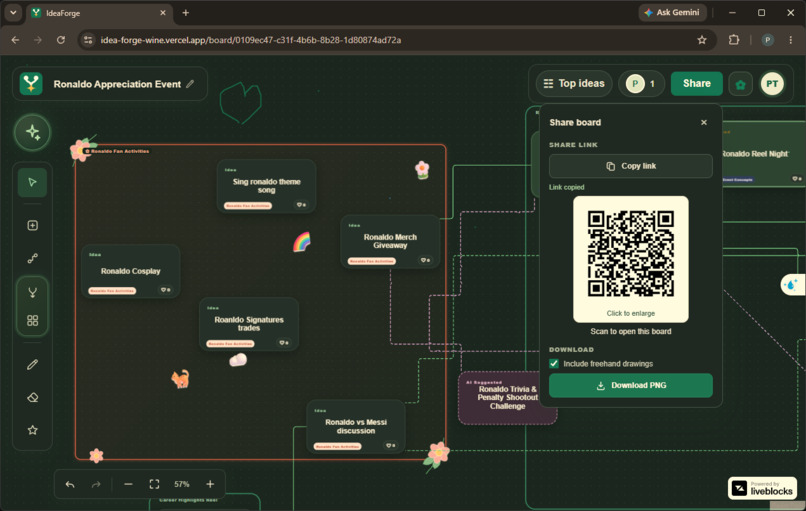
Task: Click the orange cat sticker
Action: 180,379
